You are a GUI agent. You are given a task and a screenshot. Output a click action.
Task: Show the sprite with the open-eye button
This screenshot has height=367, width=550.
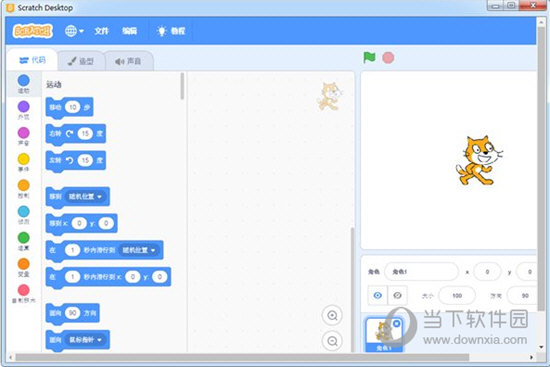(x=377, y=295)
